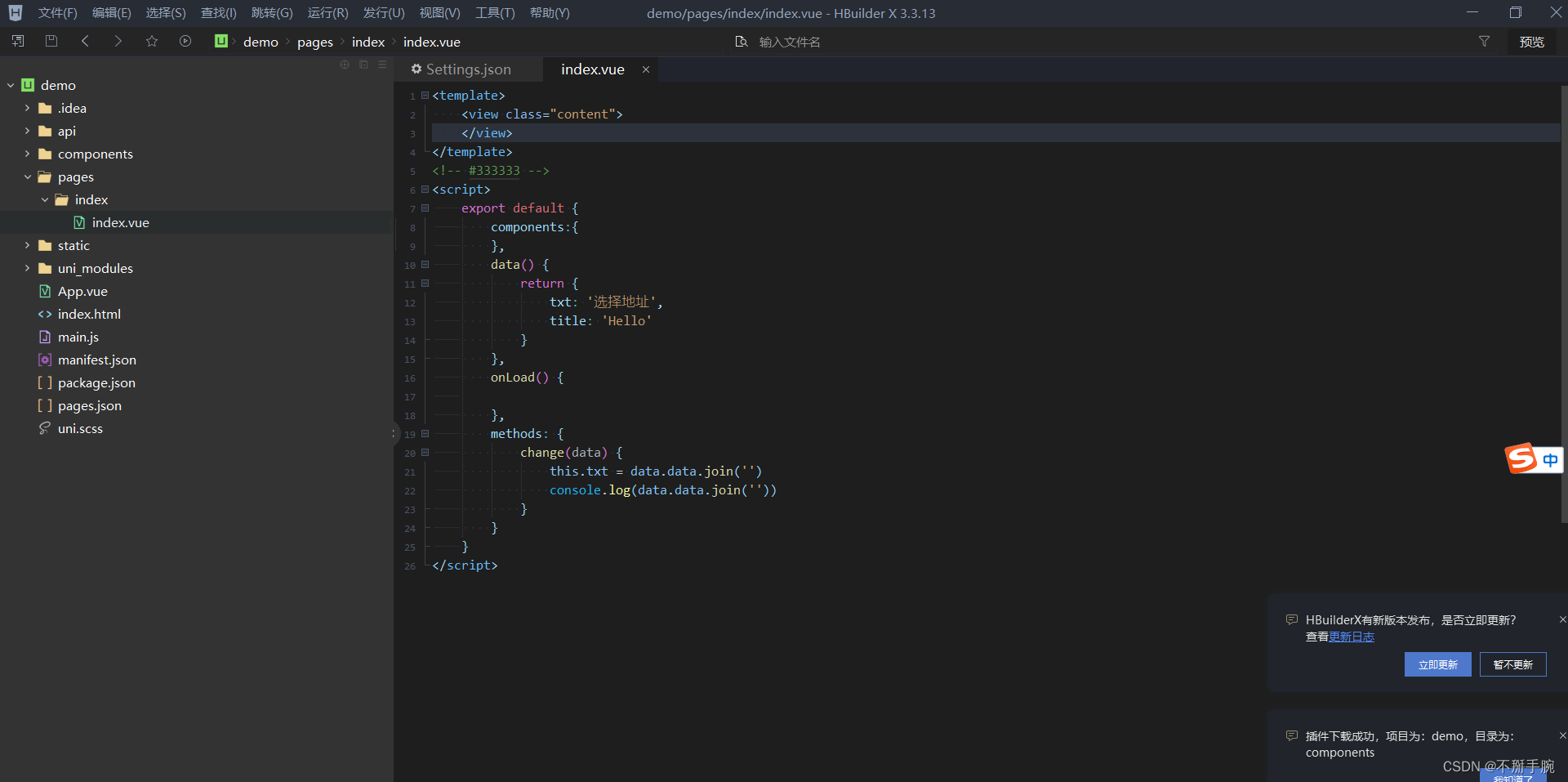The width and height of the screenshot is (1568, 782).
Task: Navigate back with the left arrow icon
Action: [85, 41]
